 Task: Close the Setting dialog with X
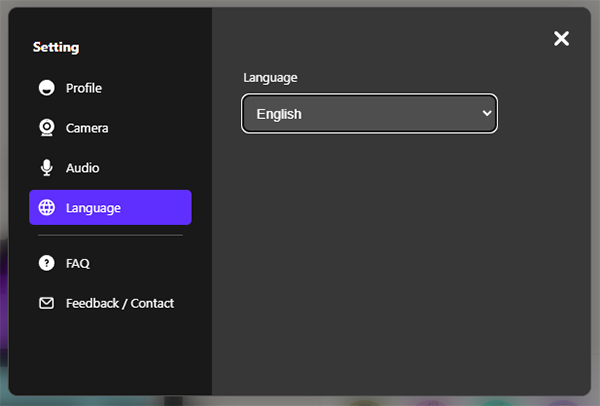(561, 39)
